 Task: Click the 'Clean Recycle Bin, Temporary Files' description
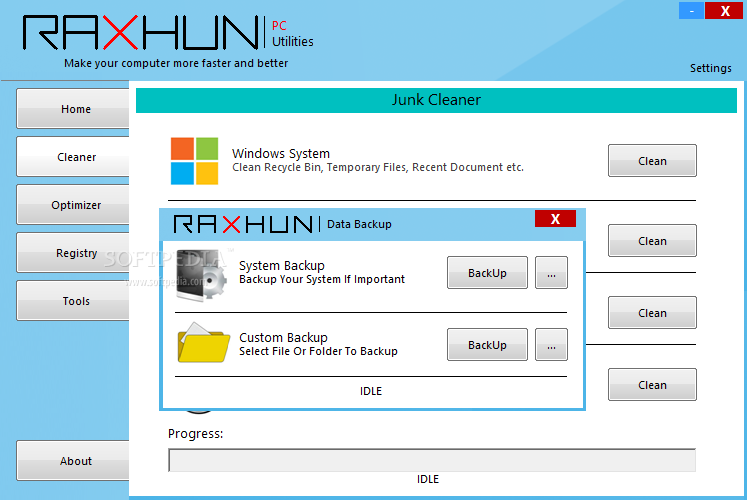[x=378, y=167]
